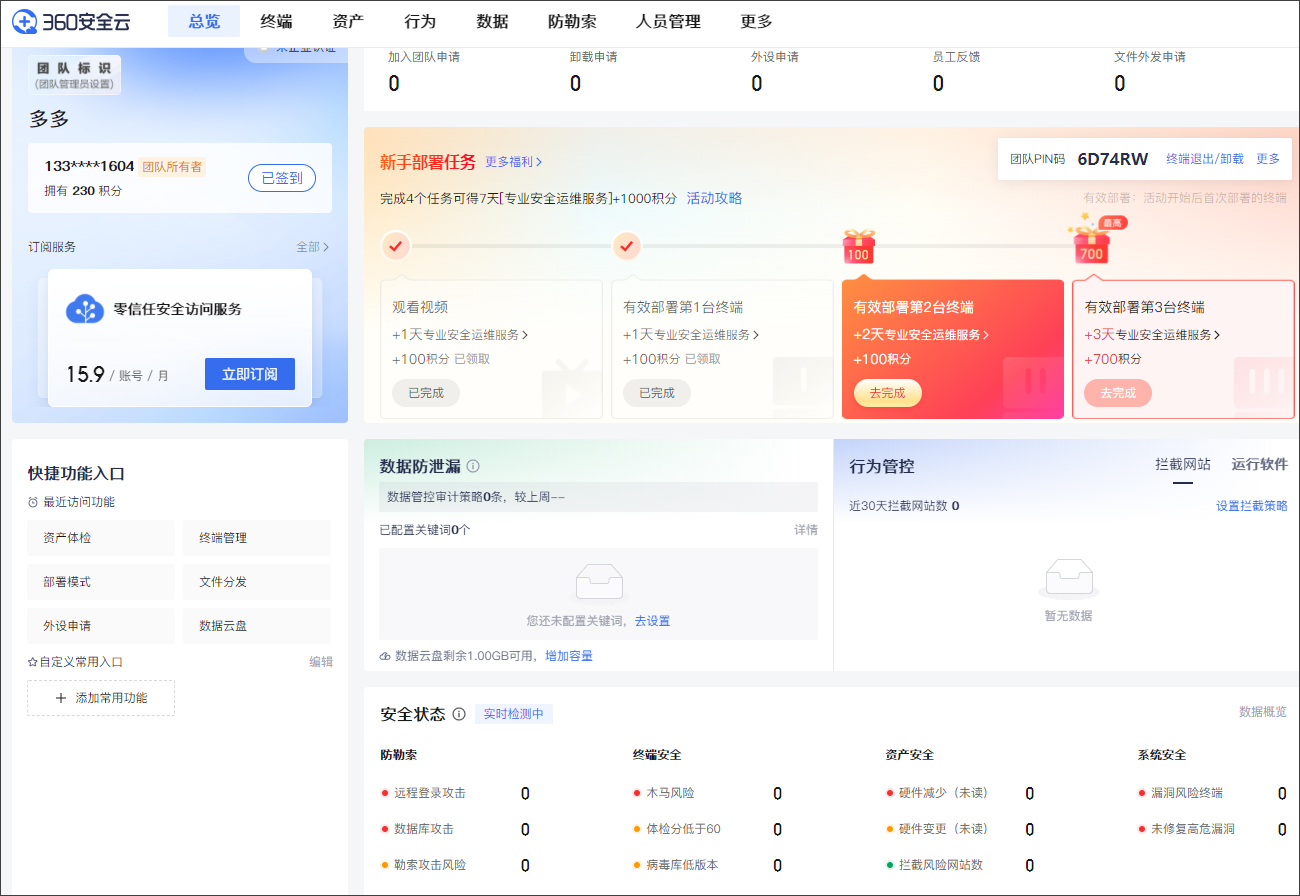Go to 行为 menu
This screenshot has width=1300, height=896.
420,21
